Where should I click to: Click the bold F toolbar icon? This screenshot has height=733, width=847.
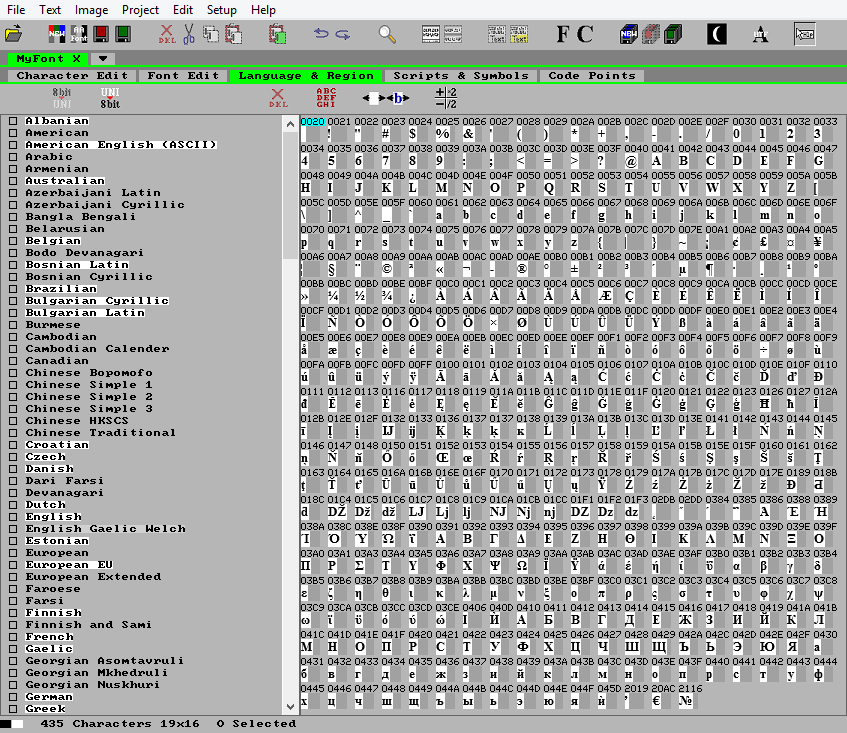[x=563, y=34]
